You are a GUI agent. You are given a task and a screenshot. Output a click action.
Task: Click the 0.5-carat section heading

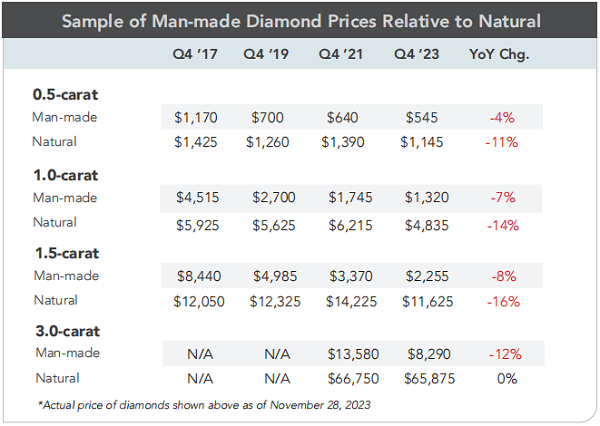[x=65, y=95]
